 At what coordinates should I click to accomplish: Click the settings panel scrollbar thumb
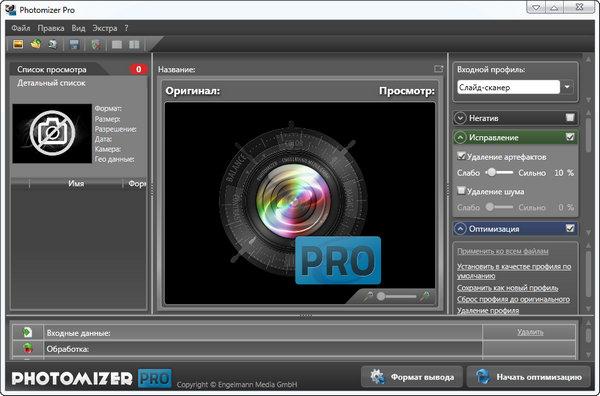pyautogui.click(x=588, y=136)
